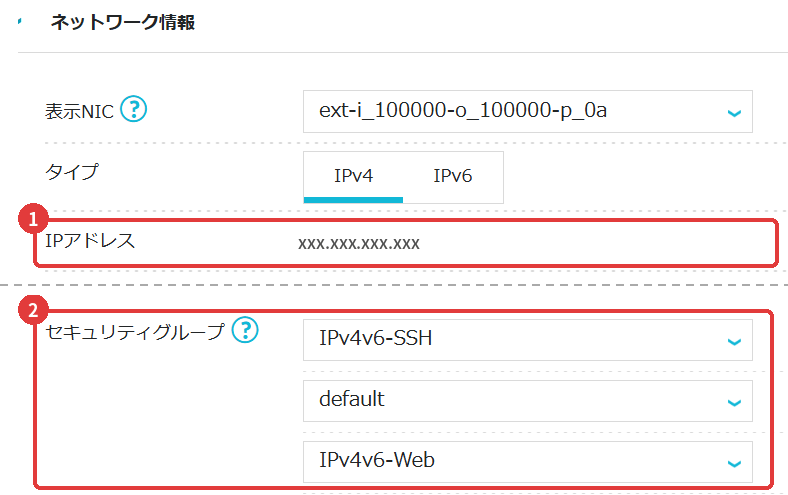
Task: Click the 表示NIC label text
Action: (79, 112)
